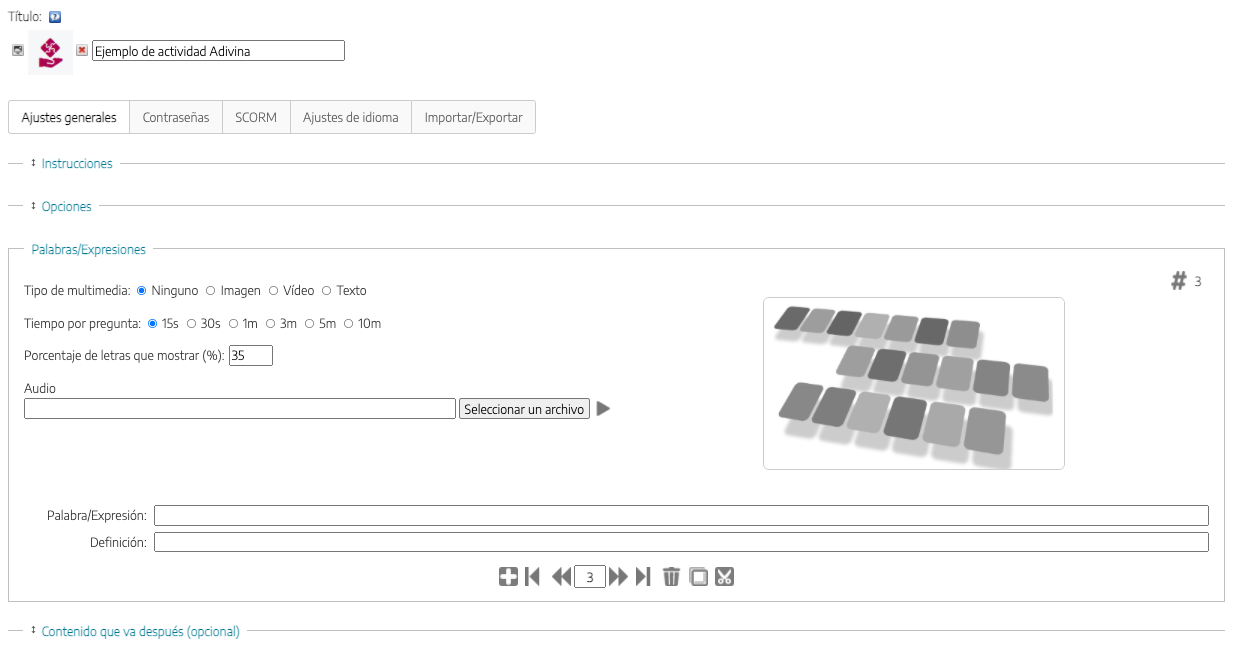1240x656 pixels.
Task: Expand the Opciones section
Action: point(66,207)
